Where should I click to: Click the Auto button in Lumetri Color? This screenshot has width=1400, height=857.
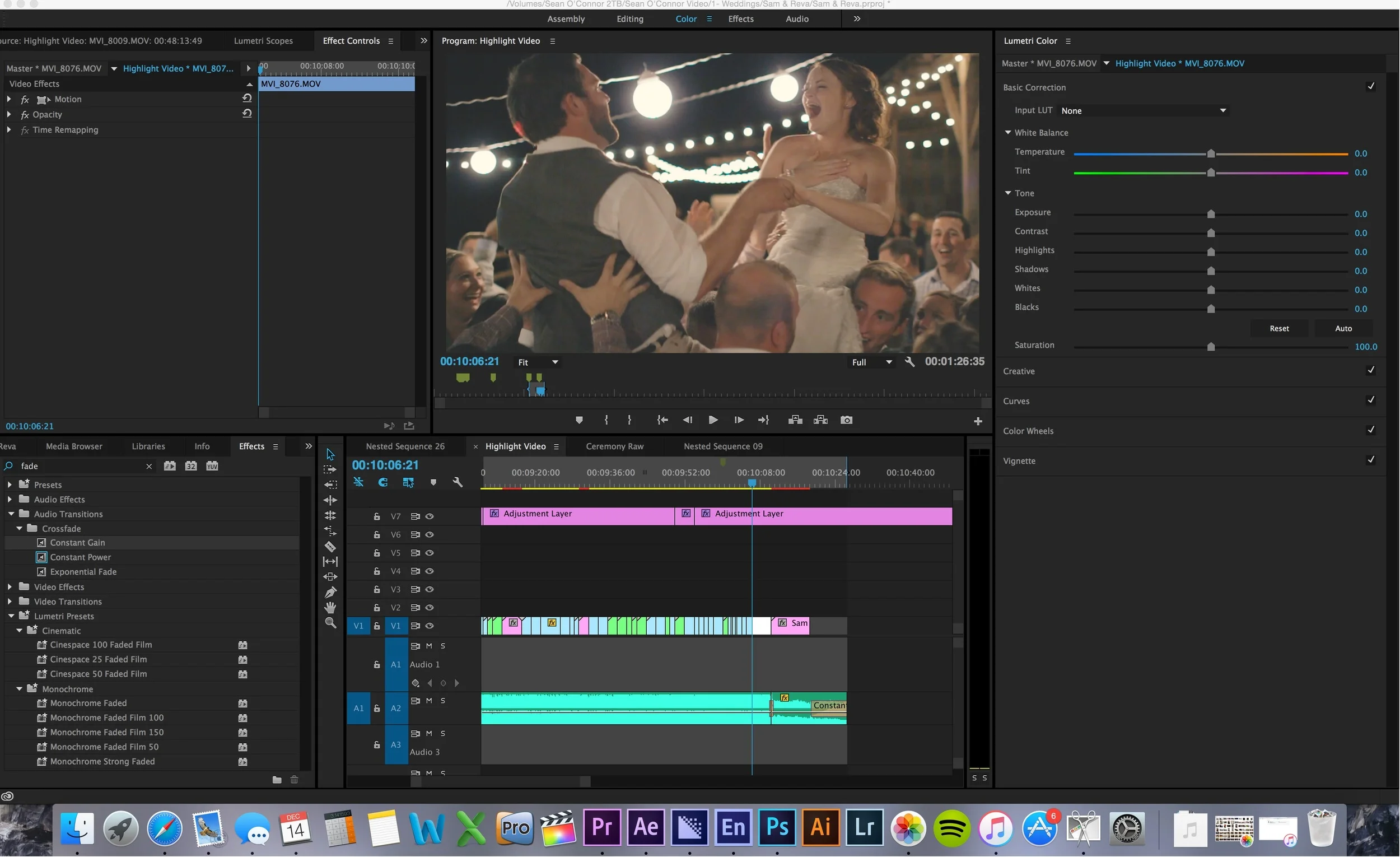pos(1343,328)
